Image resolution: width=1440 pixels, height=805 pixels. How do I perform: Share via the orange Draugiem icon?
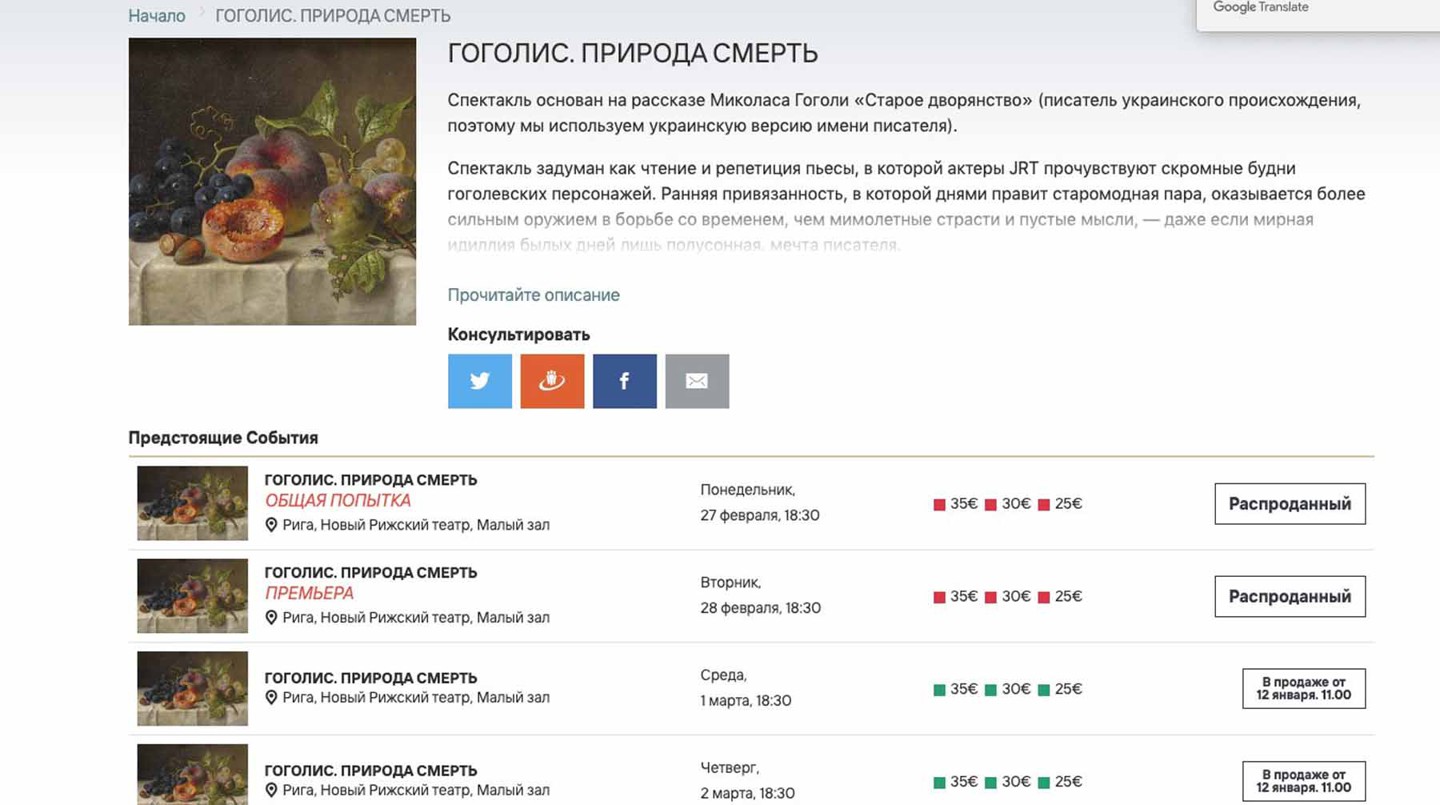pos(552,381)
